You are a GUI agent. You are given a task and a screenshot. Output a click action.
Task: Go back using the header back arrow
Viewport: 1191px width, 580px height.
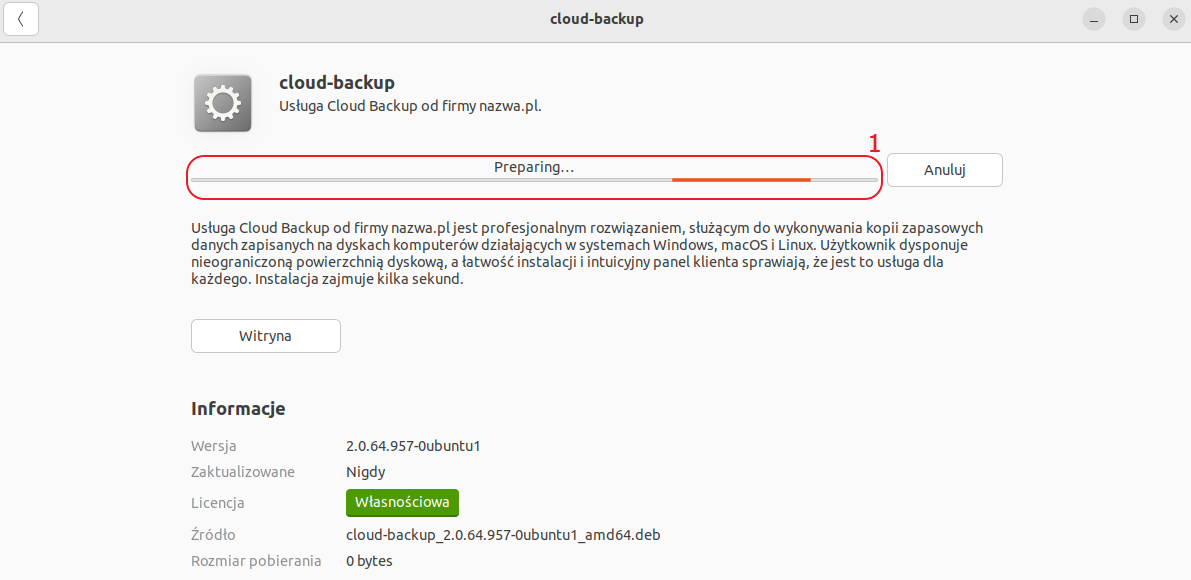pos(21,20)
